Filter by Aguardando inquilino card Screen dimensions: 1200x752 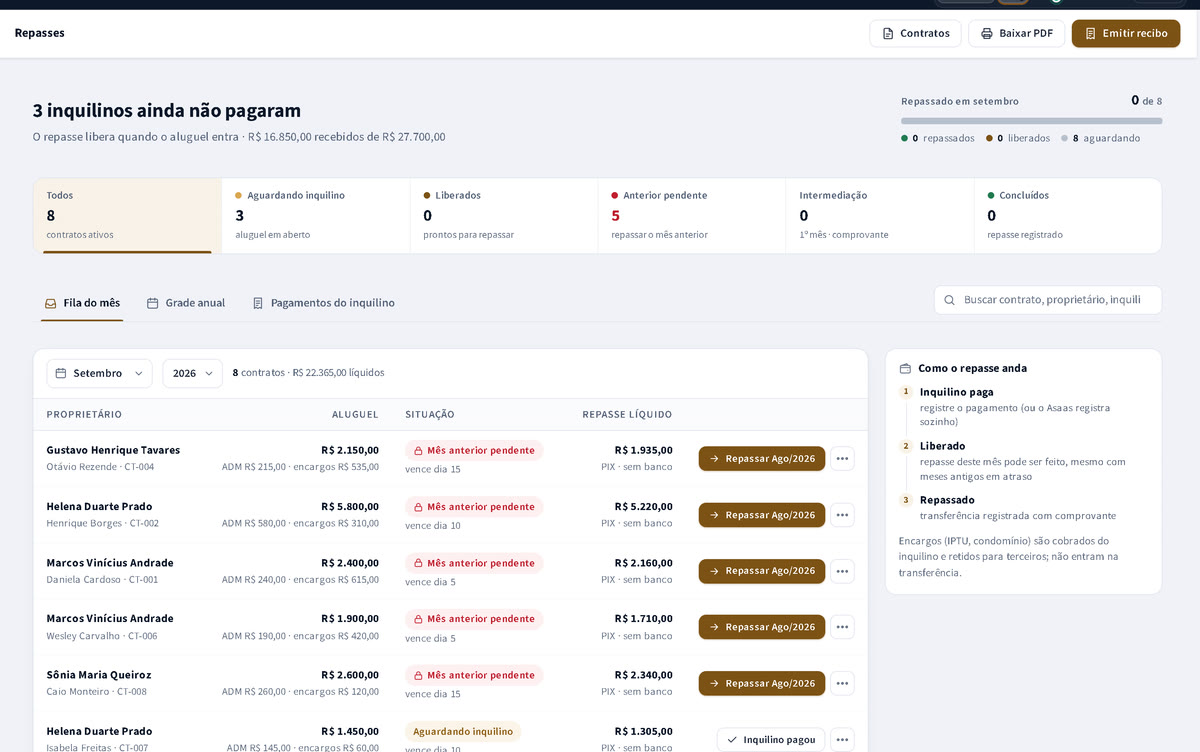click(316, 216)
